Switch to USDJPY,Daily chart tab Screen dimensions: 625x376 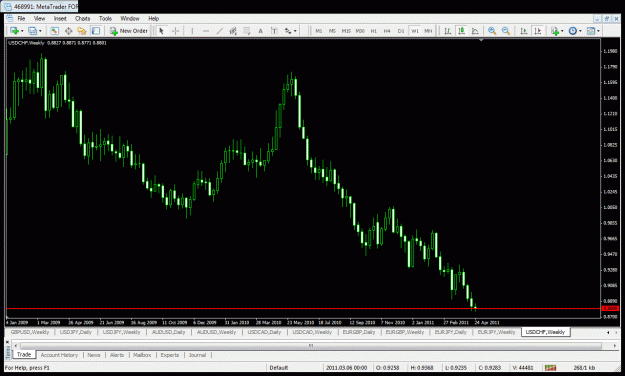click(x=76, y=332)
